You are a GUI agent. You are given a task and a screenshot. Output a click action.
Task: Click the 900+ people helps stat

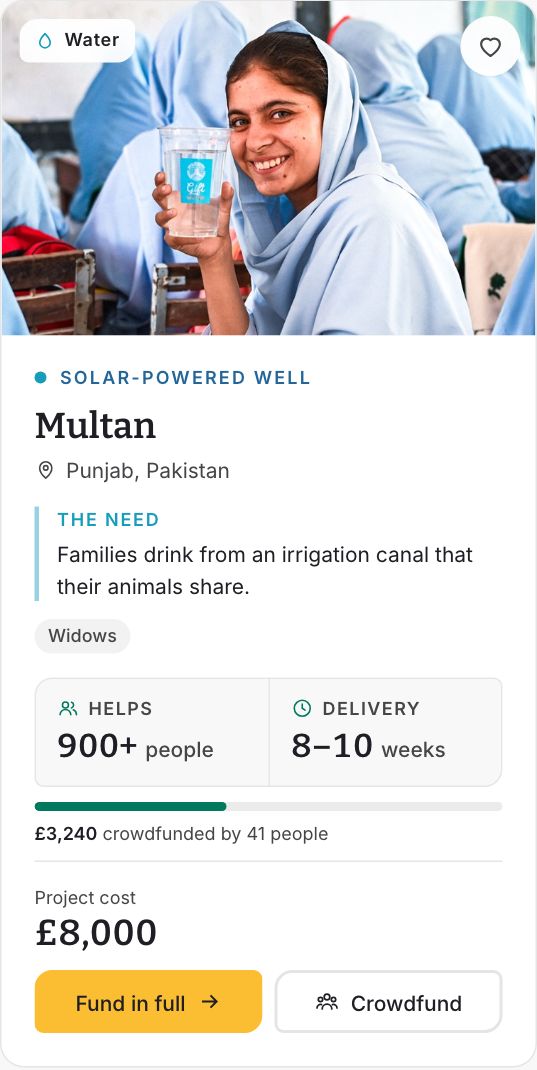point(135,746)
